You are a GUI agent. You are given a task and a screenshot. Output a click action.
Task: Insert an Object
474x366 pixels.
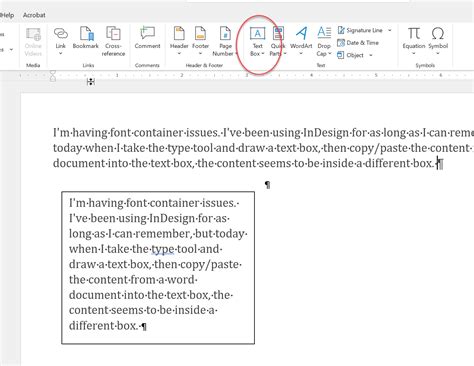tap(350, 55)
